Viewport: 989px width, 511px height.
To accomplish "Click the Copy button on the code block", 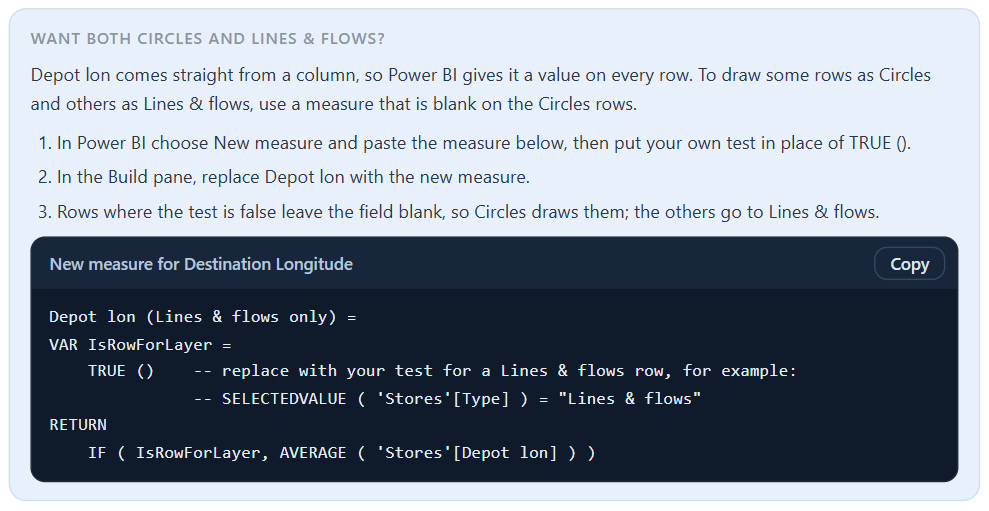I will [909, 264].
